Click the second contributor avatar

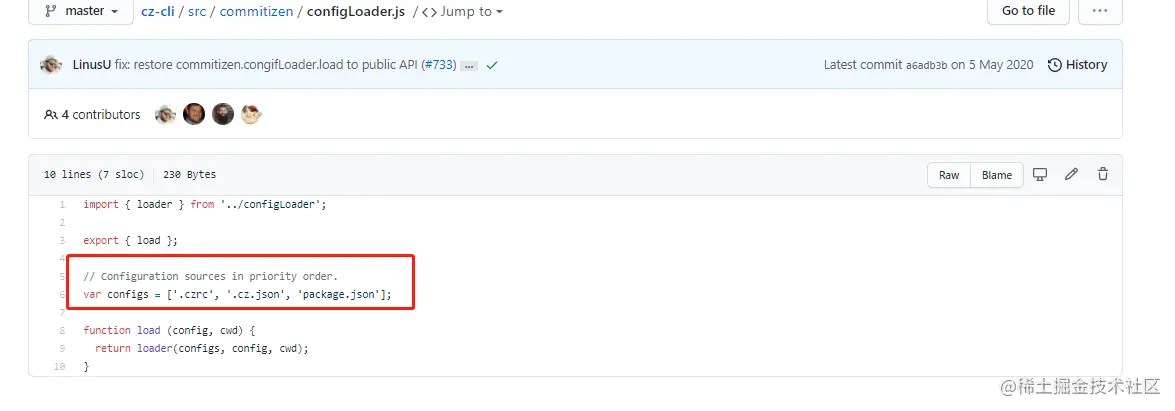point(194,114)
